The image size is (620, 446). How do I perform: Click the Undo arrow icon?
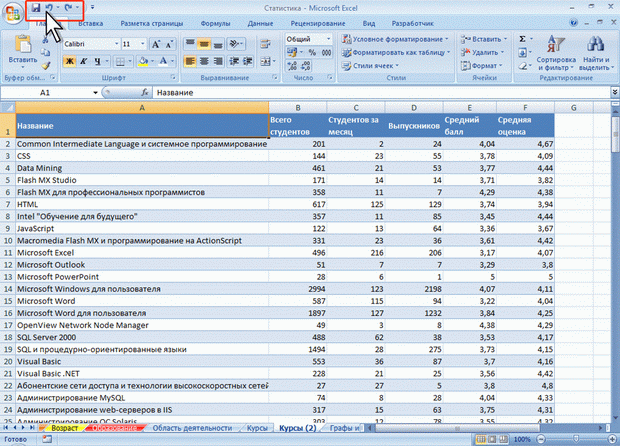click(x=49, y=7)
